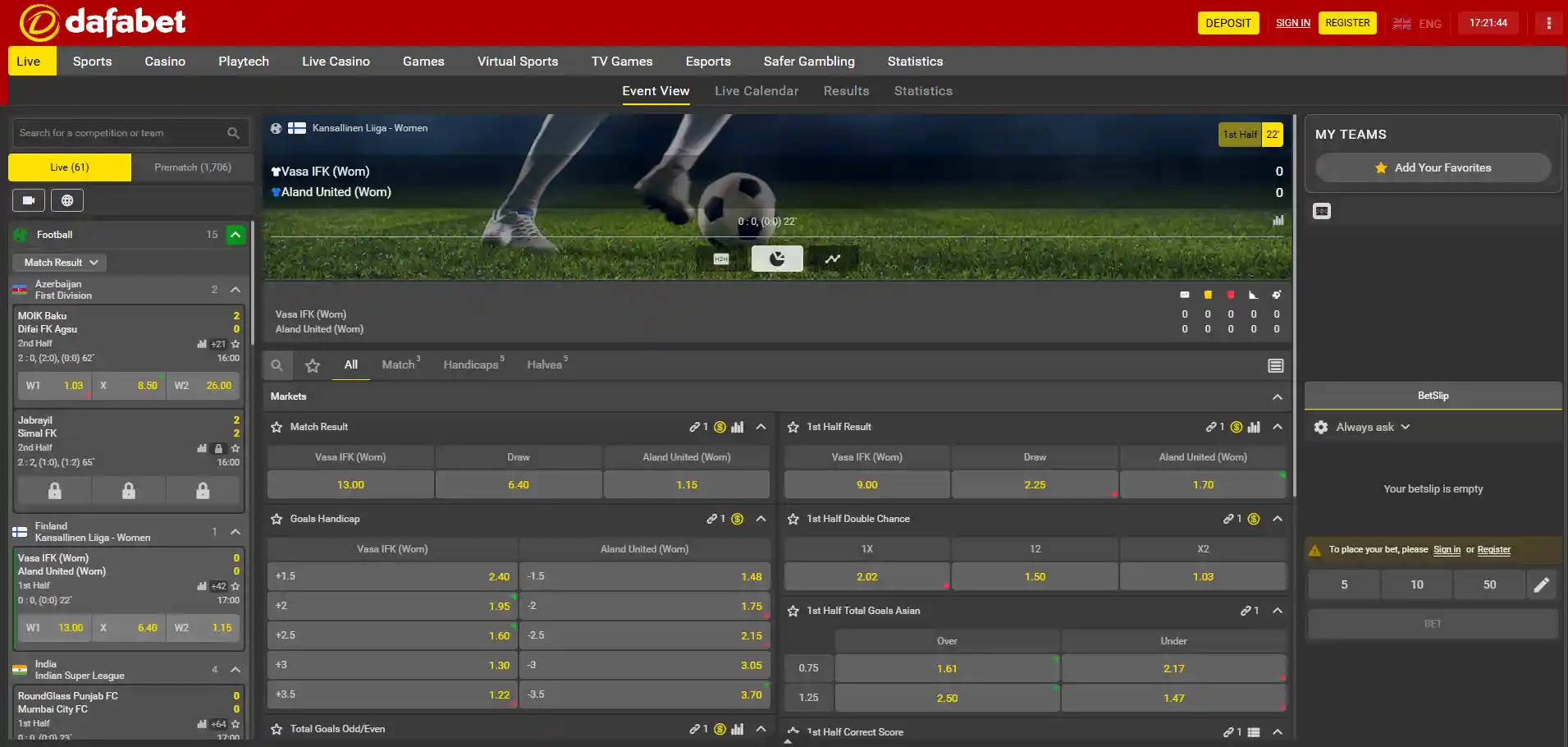Screen dimensions: 1568x747
Task: Click the magnifier icon in competition search
Action: (234, 133)
